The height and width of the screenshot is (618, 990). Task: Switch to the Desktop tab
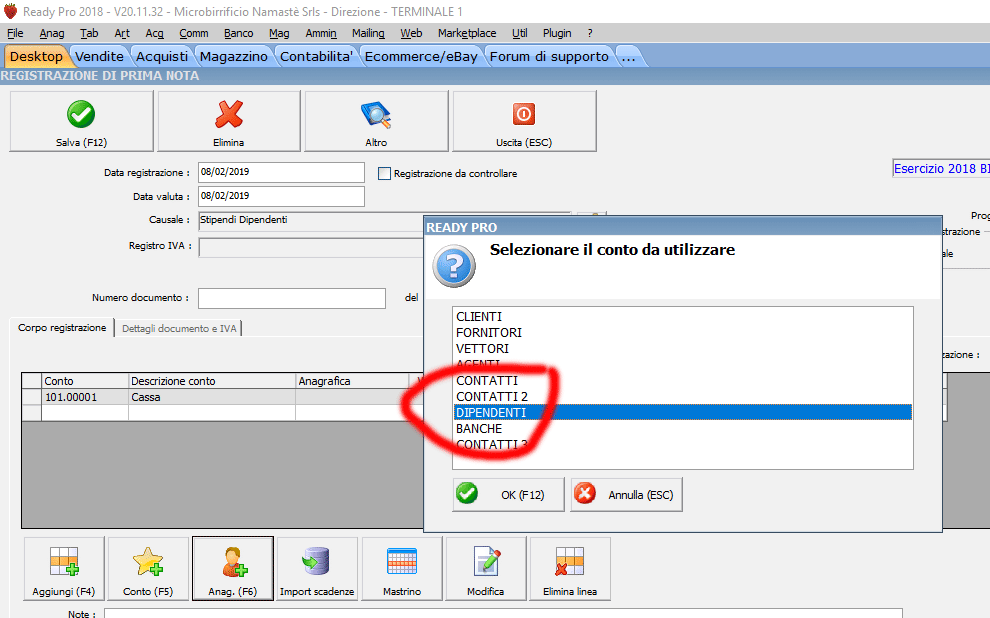click(x=36, y=56)
